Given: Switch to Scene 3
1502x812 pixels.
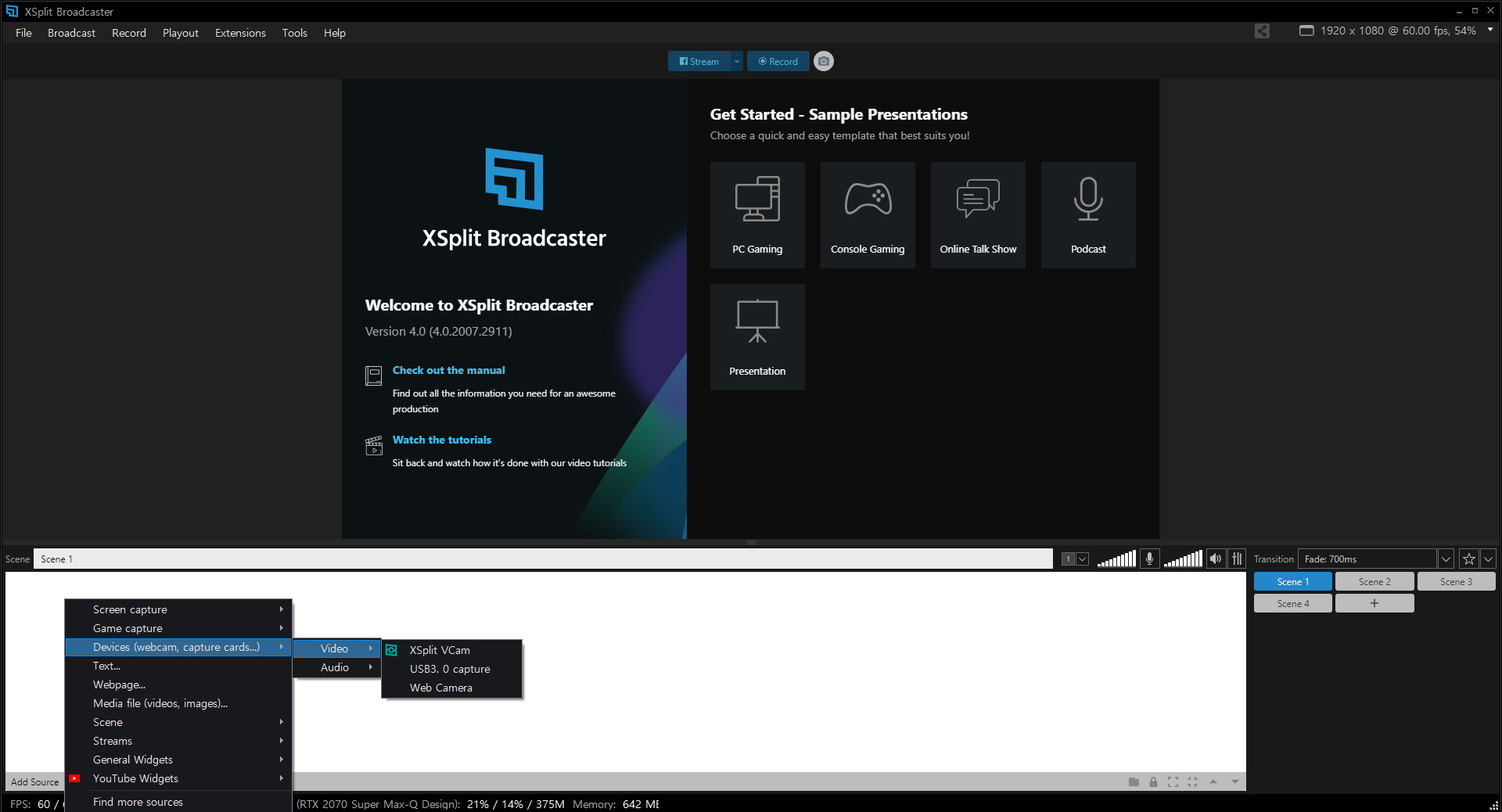Looking at the screenshot, I should coord(1456,581).
